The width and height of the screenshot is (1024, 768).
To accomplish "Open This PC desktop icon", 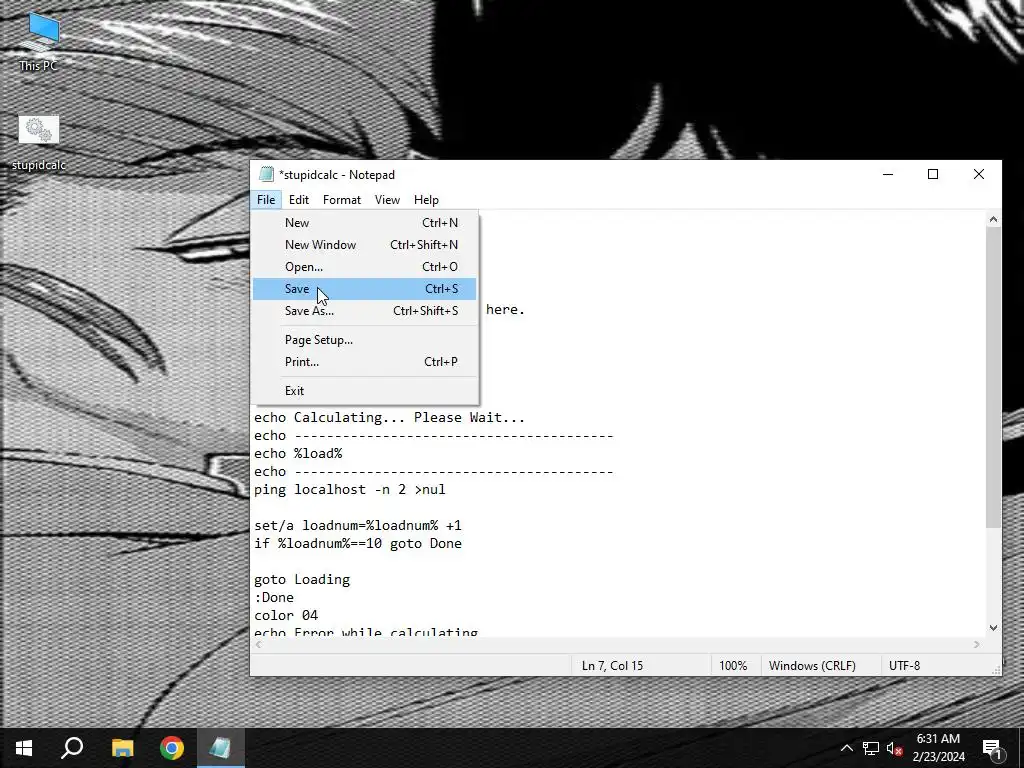I will pyautogui.click(x=39, y=42).
